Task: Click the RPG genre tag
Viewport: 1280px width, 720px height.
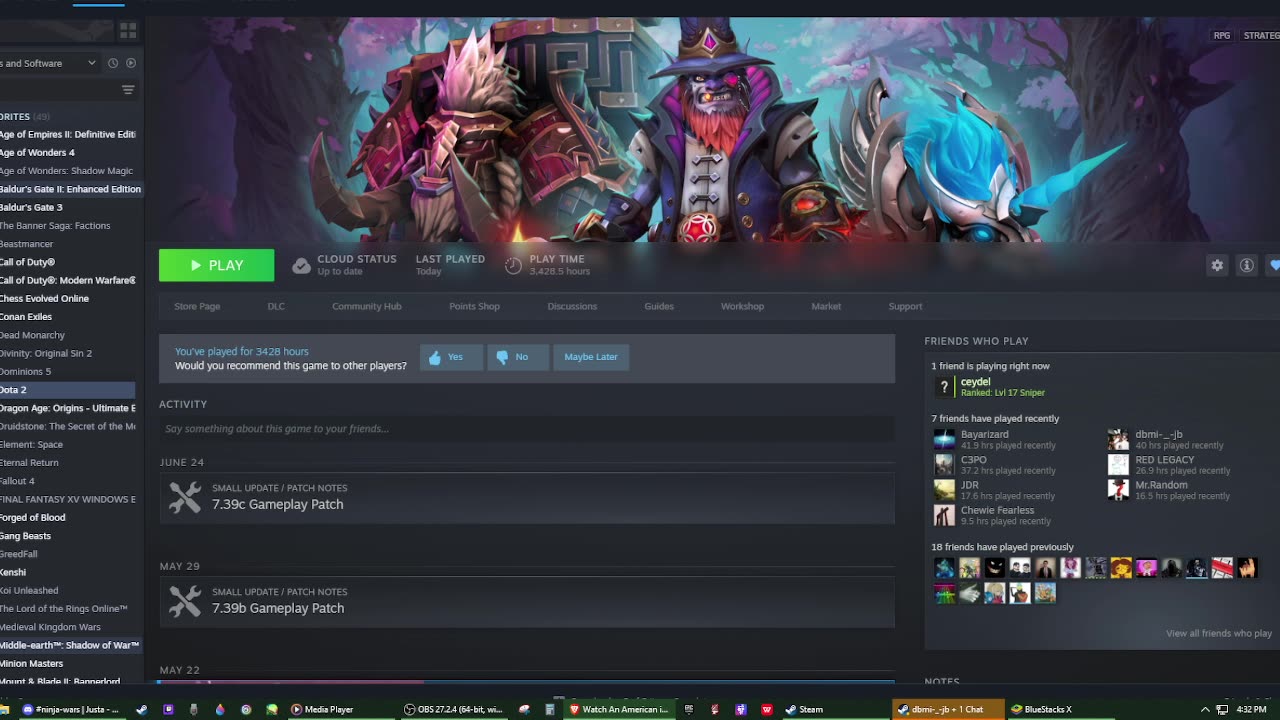Action: [x=1221, y=36]
